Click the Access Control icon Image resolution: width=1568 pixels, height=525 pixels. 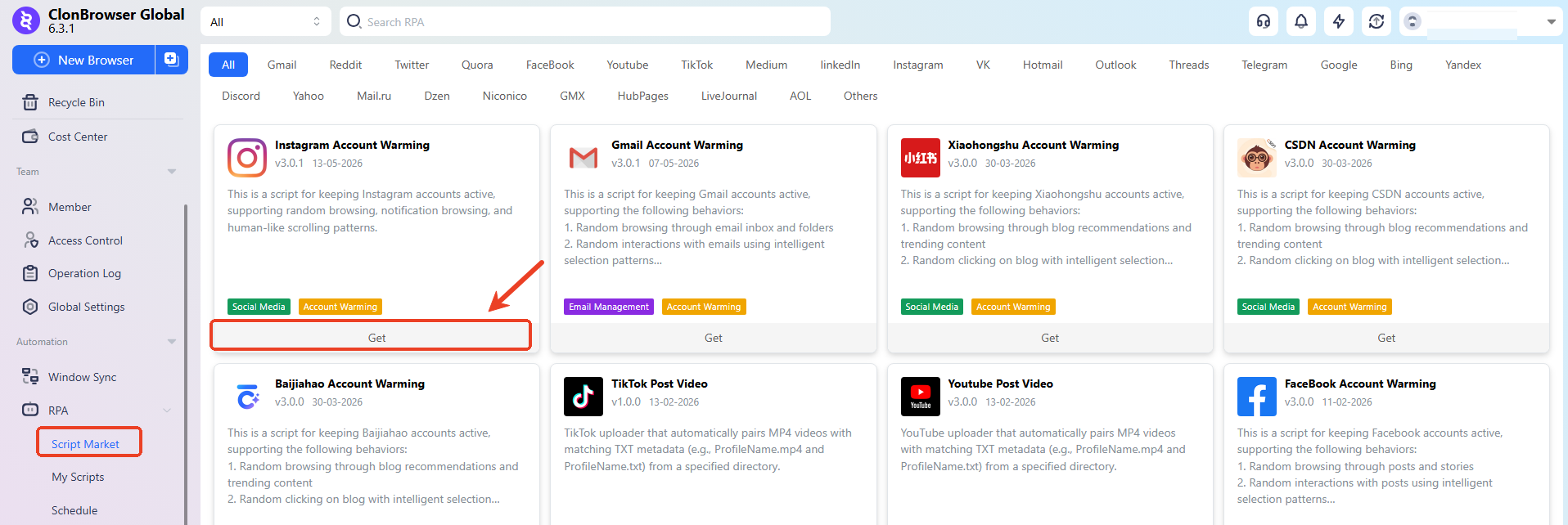(x=31, y=240)
